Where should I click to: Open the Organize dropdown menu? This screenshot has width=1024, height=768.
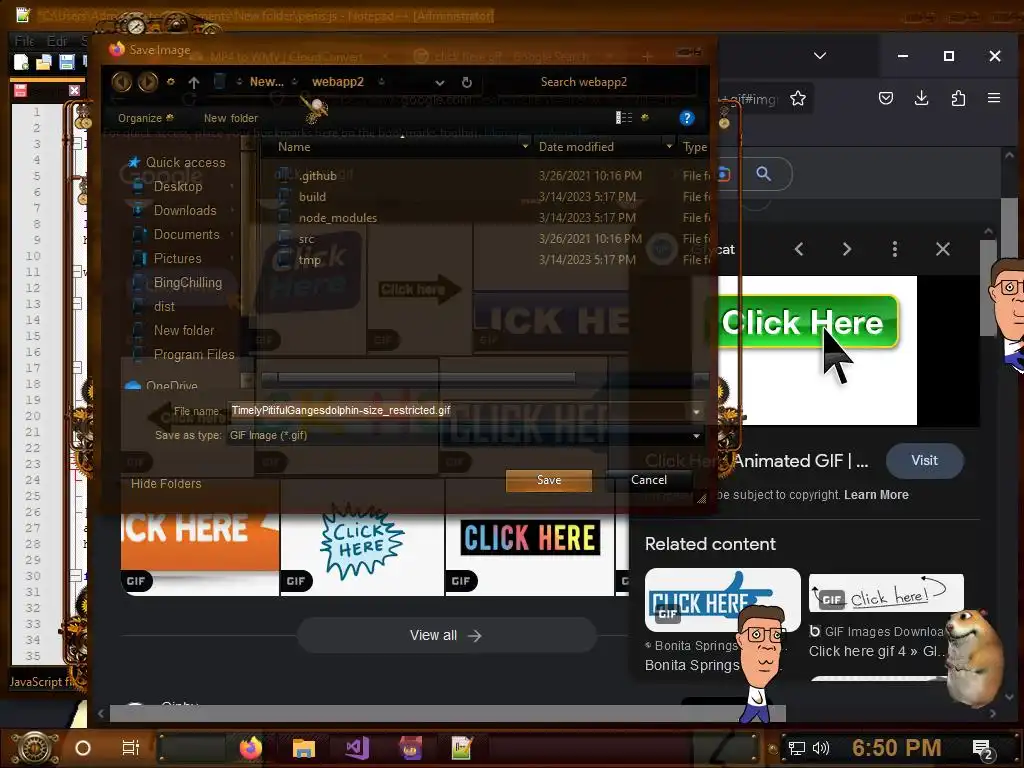click(145, 118)
